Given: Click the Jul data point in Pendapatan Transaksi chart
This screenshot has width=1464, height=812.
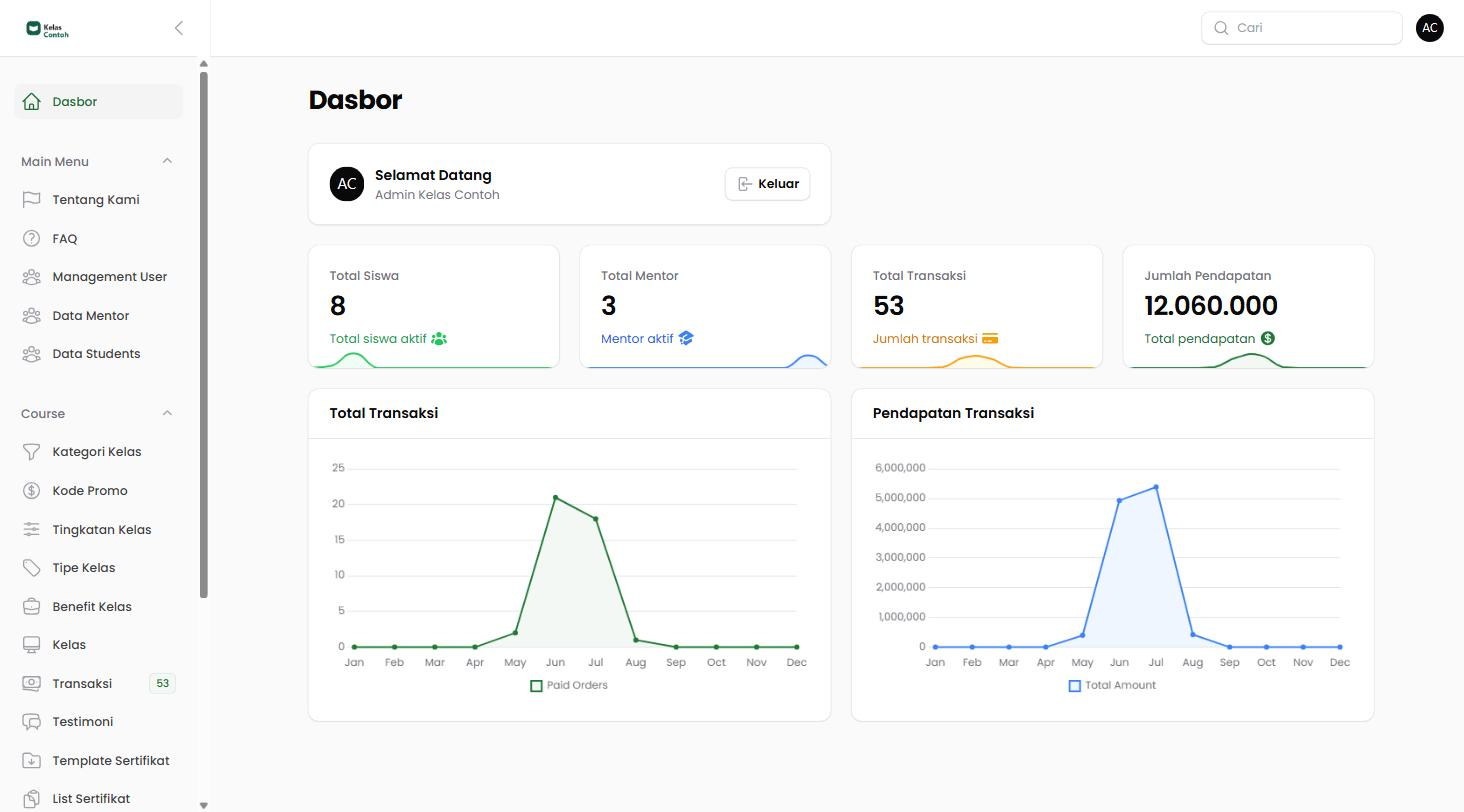Looking at the screenshot, I should (1156, 487).
